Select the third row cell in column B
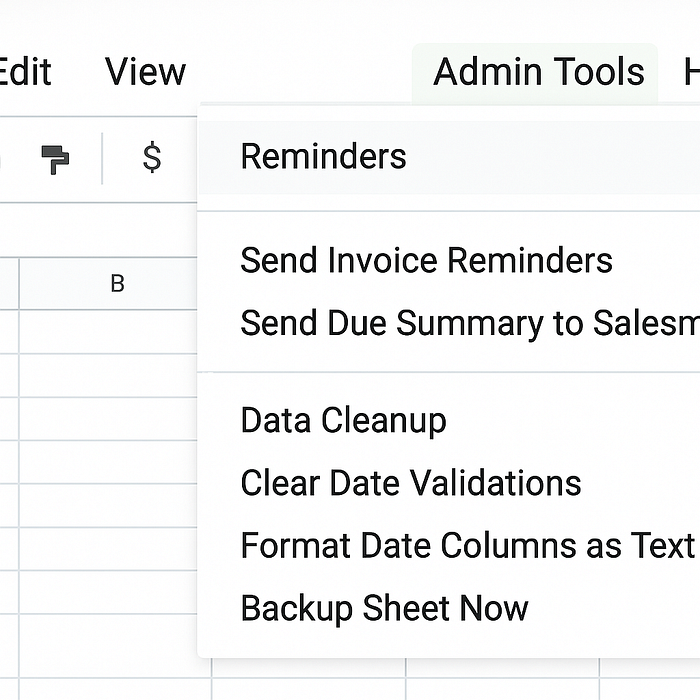The height and width of the screenshot is (700, 700). [x=108, y=419]
